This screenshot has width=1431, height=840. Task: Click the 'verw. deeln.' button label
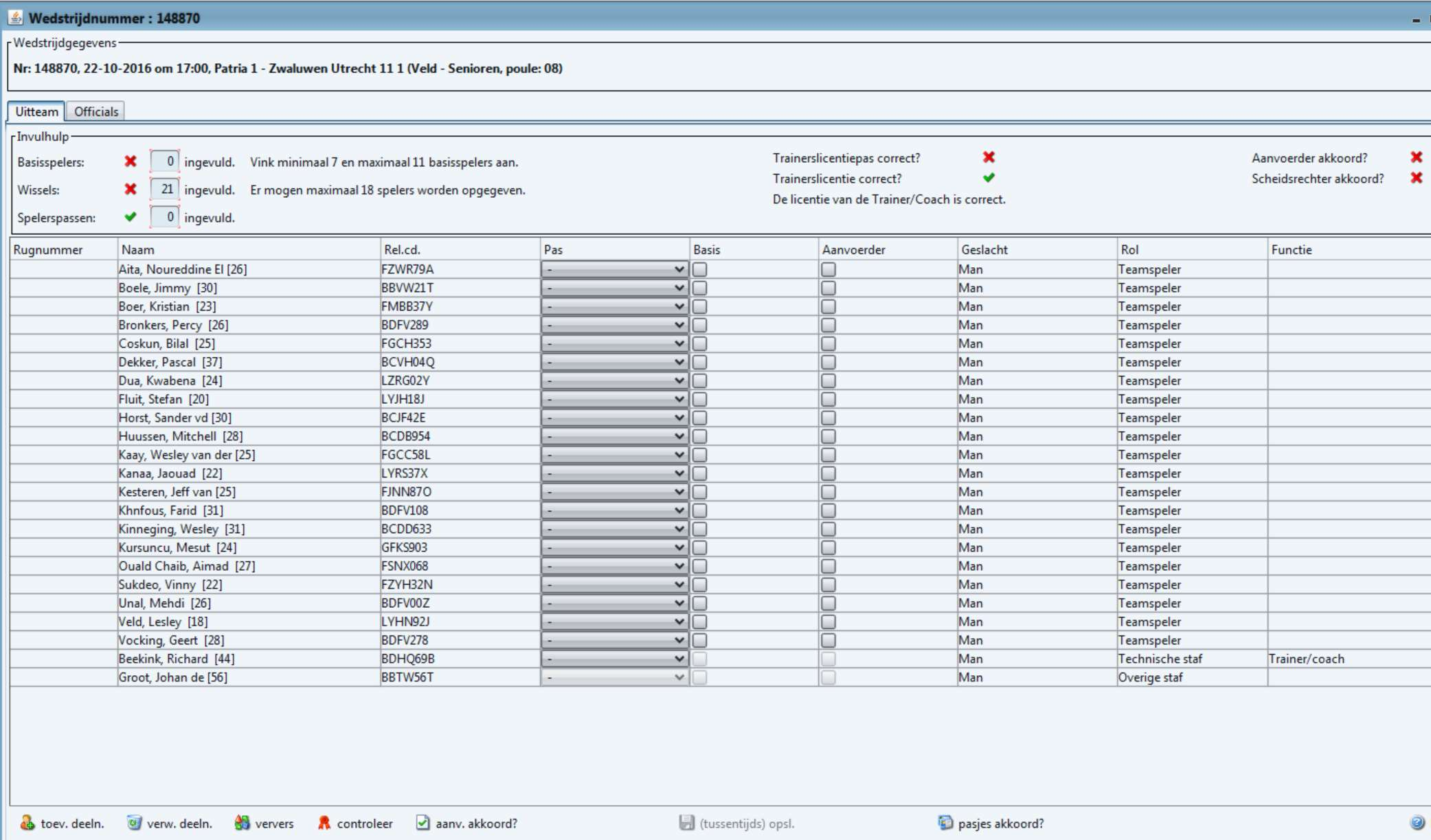click(179, 824)
